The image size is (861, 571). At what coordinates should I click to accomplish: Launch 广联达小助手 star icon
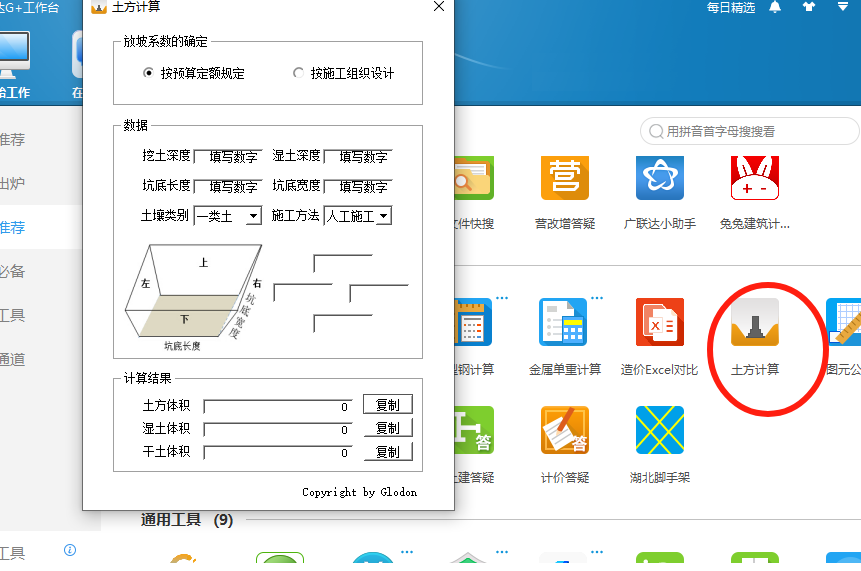[x=659, y=178]
